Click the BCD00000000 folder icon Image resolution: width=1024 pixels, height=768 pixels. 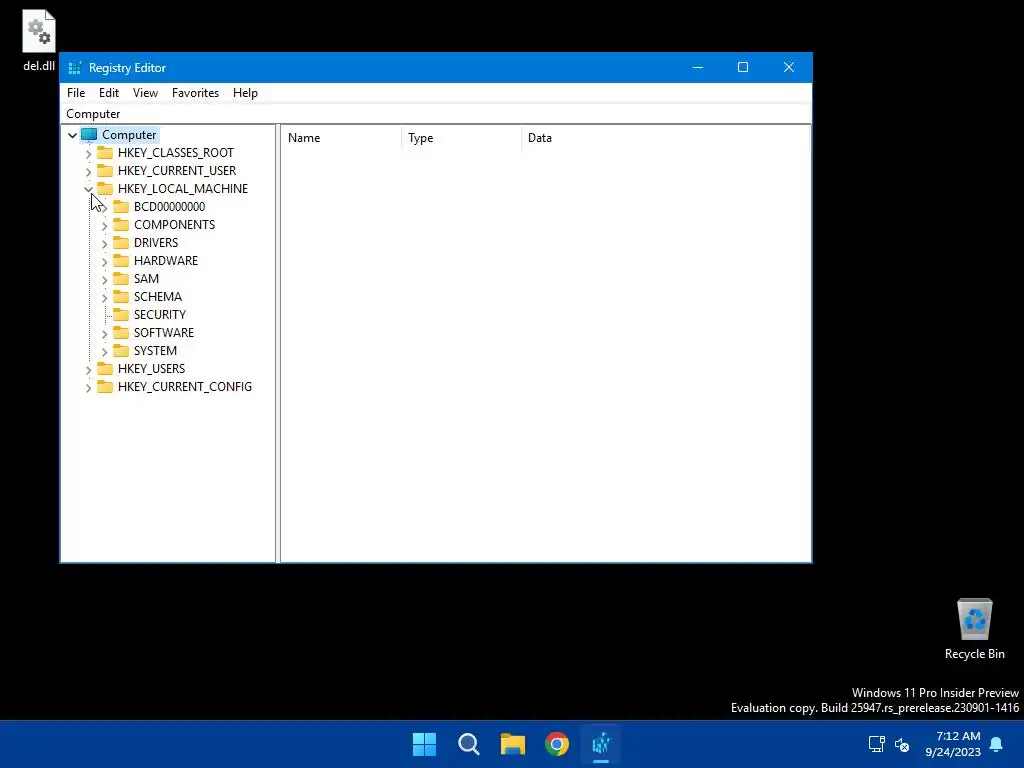(x=121, y=207)
